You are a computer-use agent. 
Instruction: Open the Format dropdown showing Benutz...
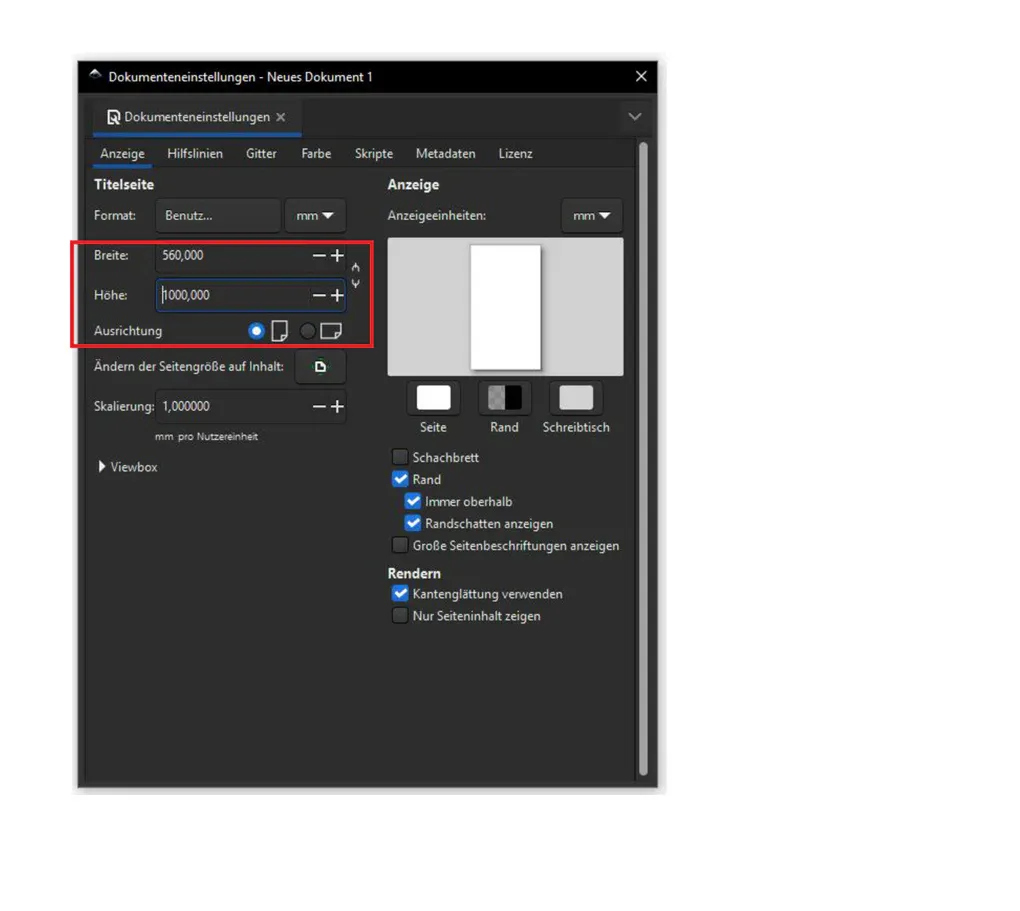click(218, 215)
